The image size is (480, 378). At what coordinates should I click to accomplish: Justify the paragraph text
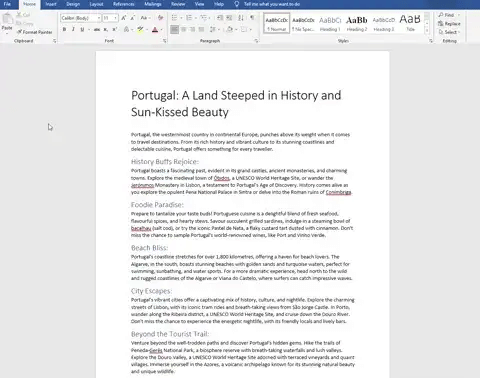[x=201, y=30]
